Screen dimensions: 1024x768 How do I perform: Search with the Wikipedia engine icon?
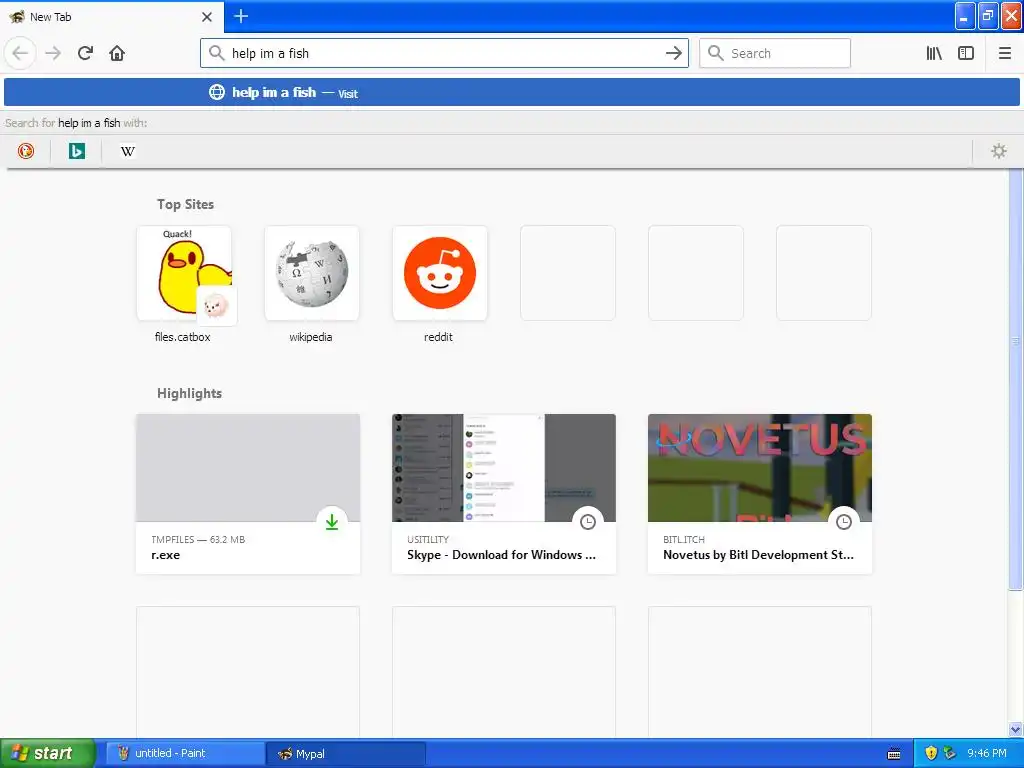click(x=128, y=151)
